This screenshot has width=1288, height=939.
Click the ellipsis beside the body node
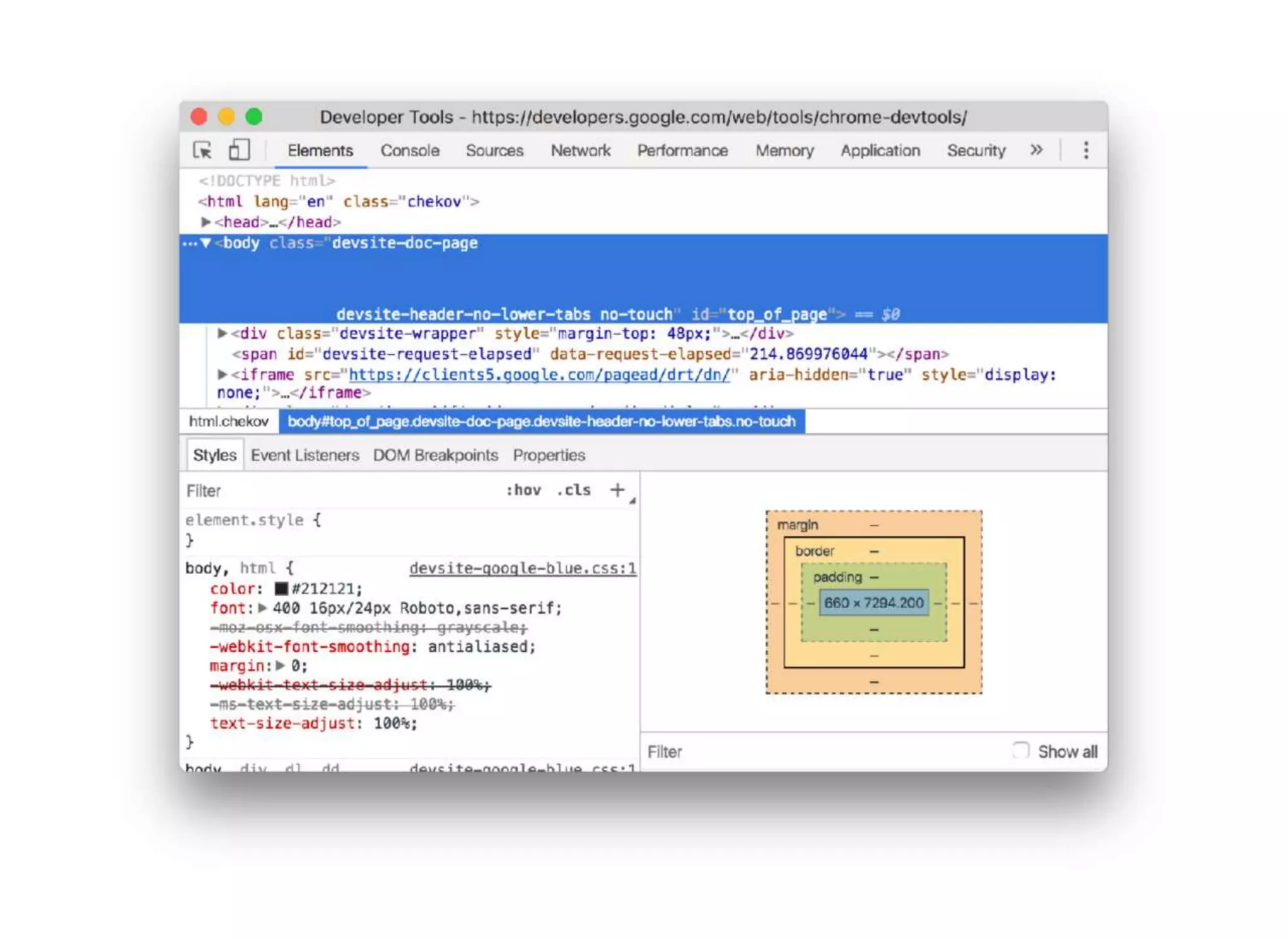coord(189,243)
